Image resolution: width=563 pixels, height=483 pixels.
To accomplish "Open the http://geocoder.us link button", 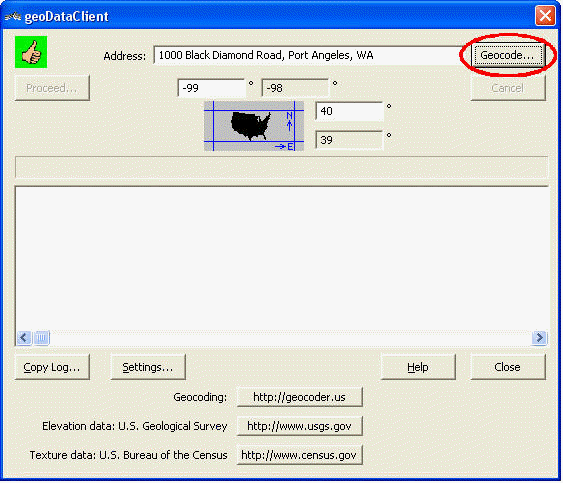I will (x=299, y=397).
